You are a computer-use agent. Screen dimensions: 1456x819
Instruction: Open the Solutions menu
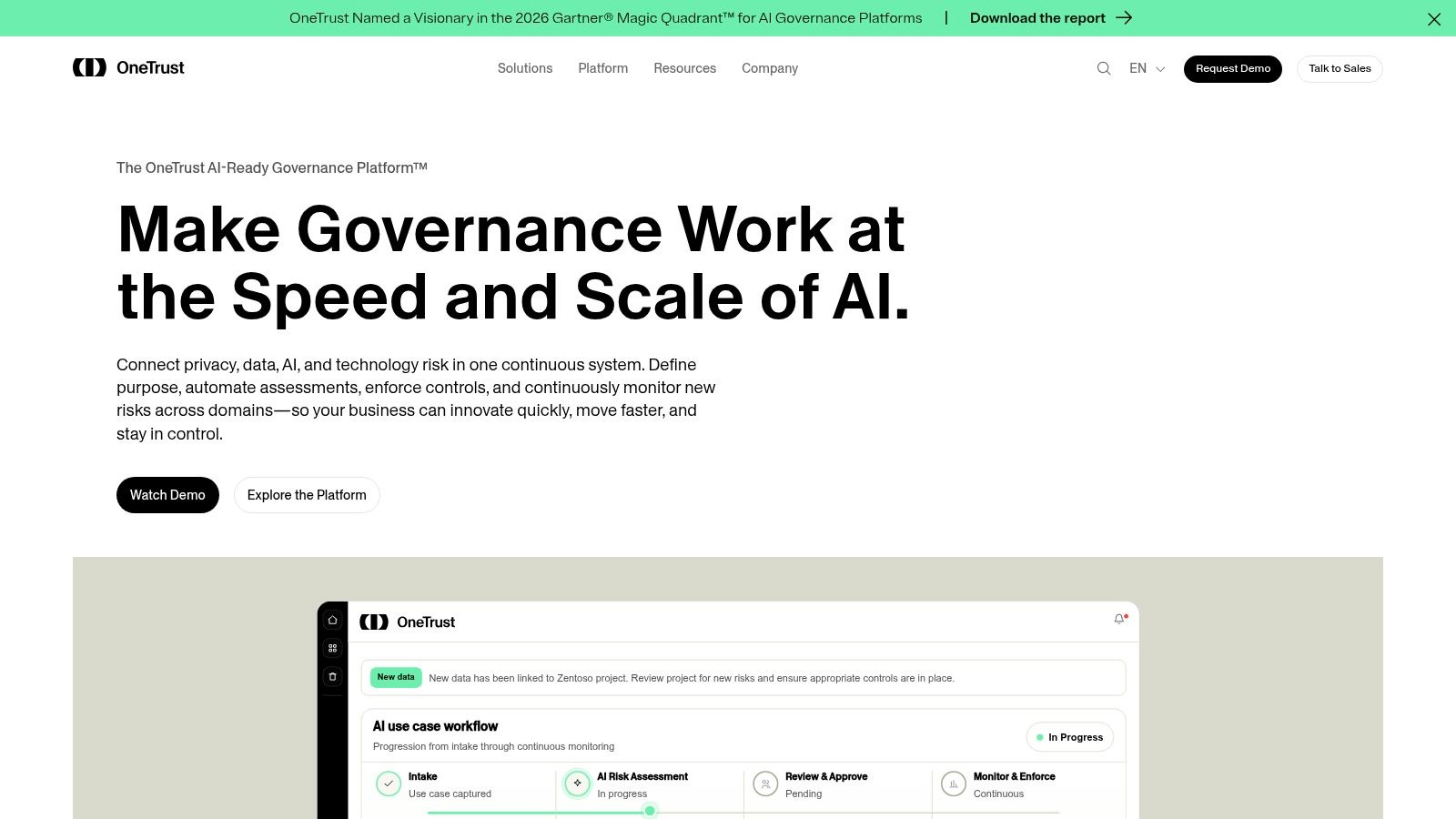(x=525, y=68)
